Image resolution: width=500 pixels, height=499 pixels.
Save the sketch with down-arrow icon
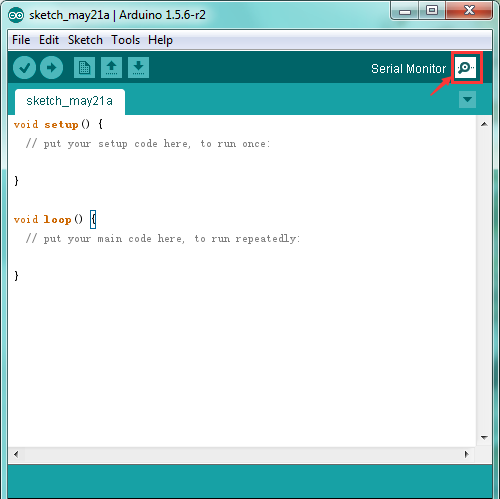tap(138, 68)
